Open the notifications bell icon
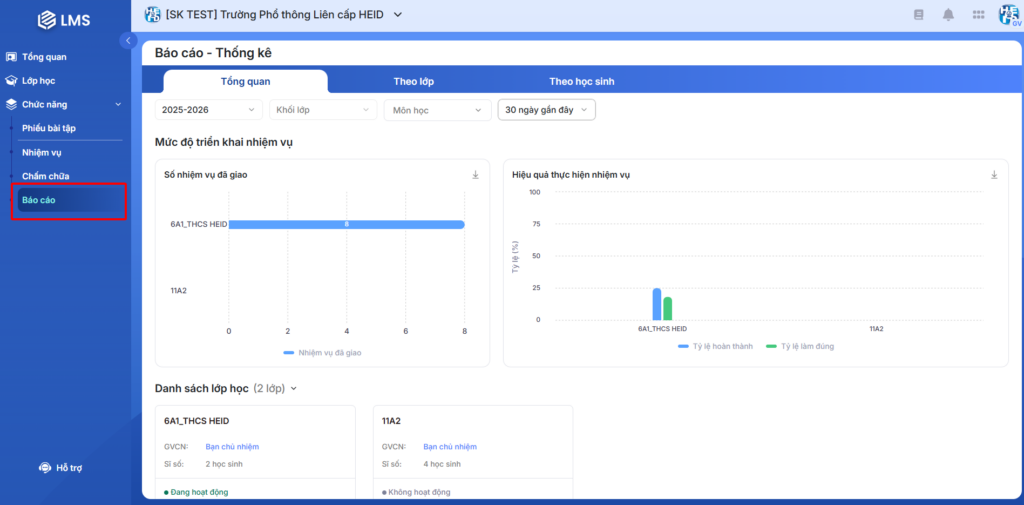The height and width of the screenshot is (505, 1024). click(x=948, y=14)
